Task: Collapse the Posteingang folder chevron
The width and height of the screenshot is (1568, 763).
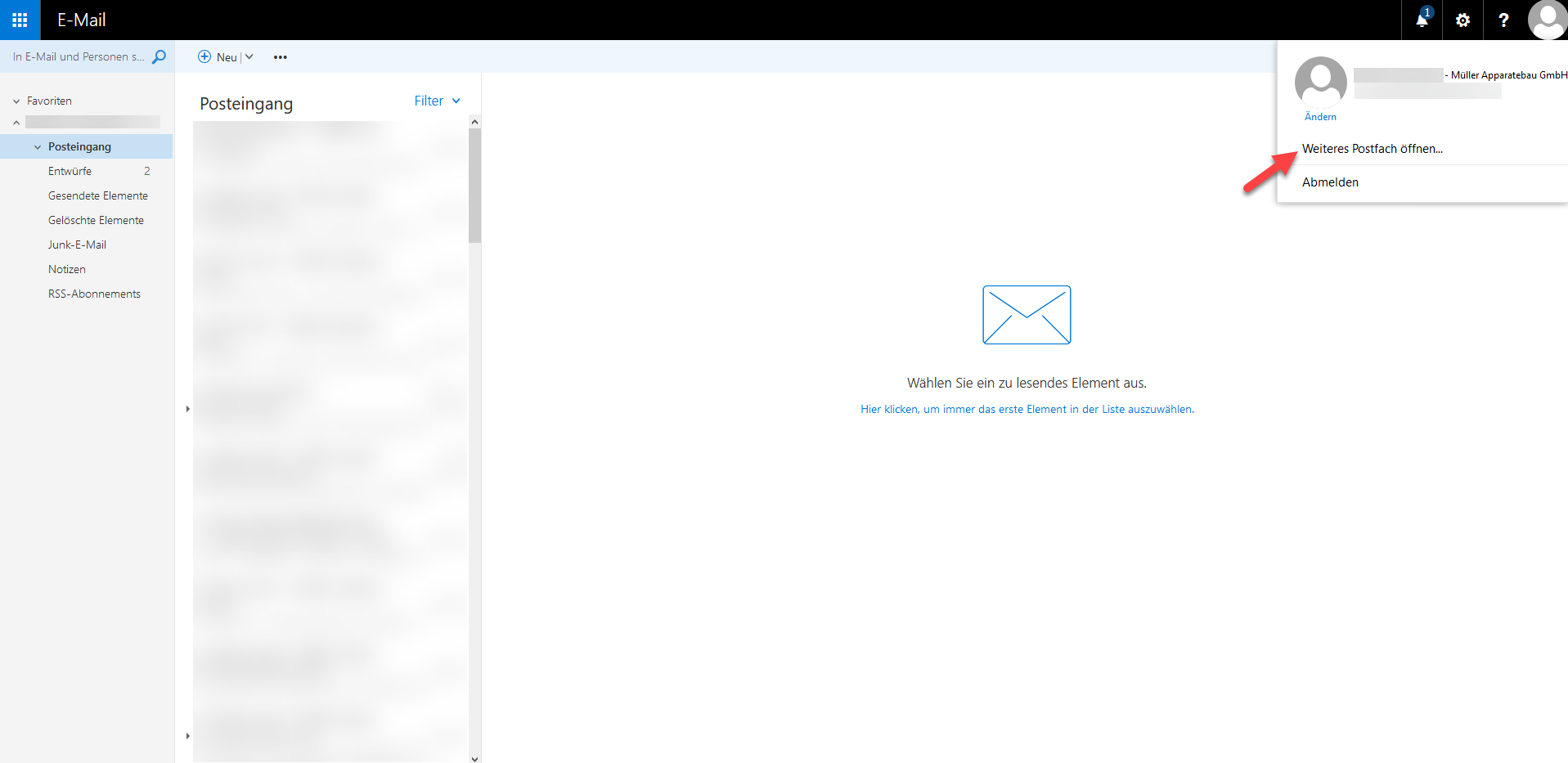Action: coord(38,147)
